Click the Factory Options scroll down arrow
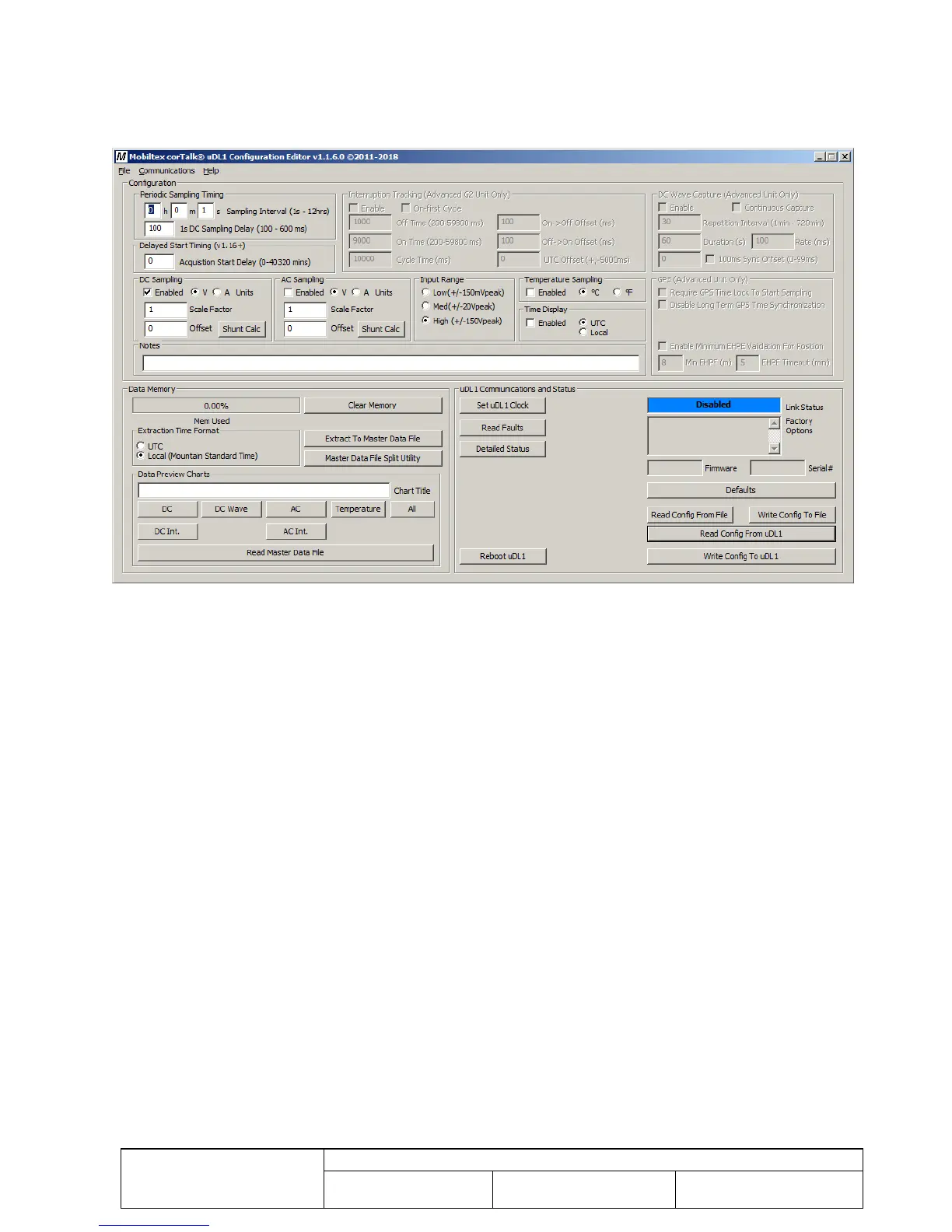Screen dimensions: 952x1232 tap(774, 449)
